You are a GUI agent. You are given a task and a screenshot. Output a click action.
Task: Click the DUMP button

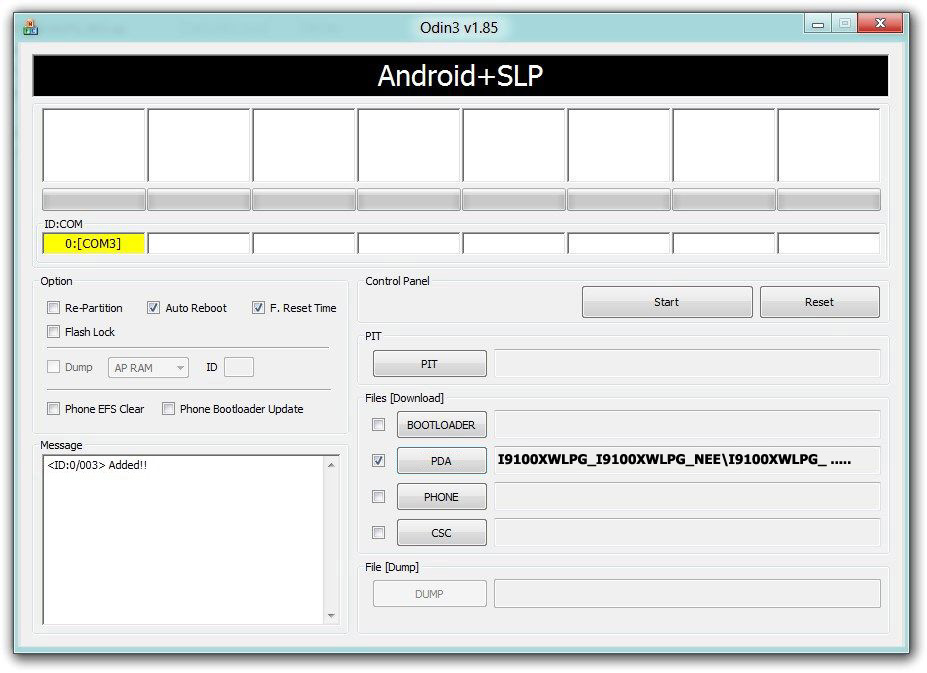(x=430, y=594)
